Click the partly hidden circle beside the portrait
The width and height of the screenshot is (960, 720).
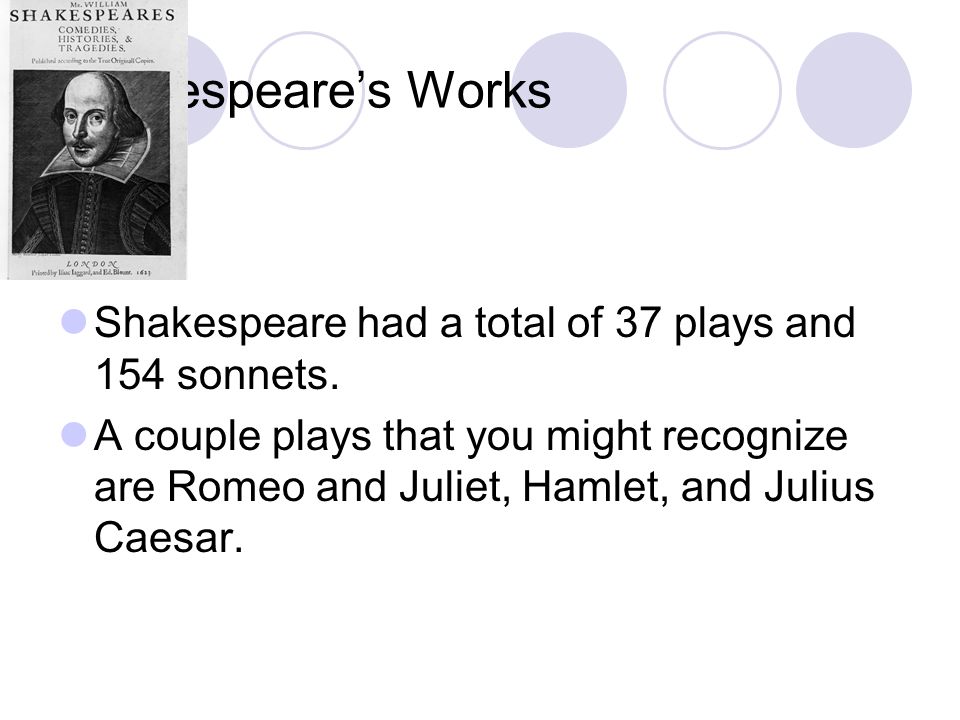pyautogui.click(x=207, y=91)
